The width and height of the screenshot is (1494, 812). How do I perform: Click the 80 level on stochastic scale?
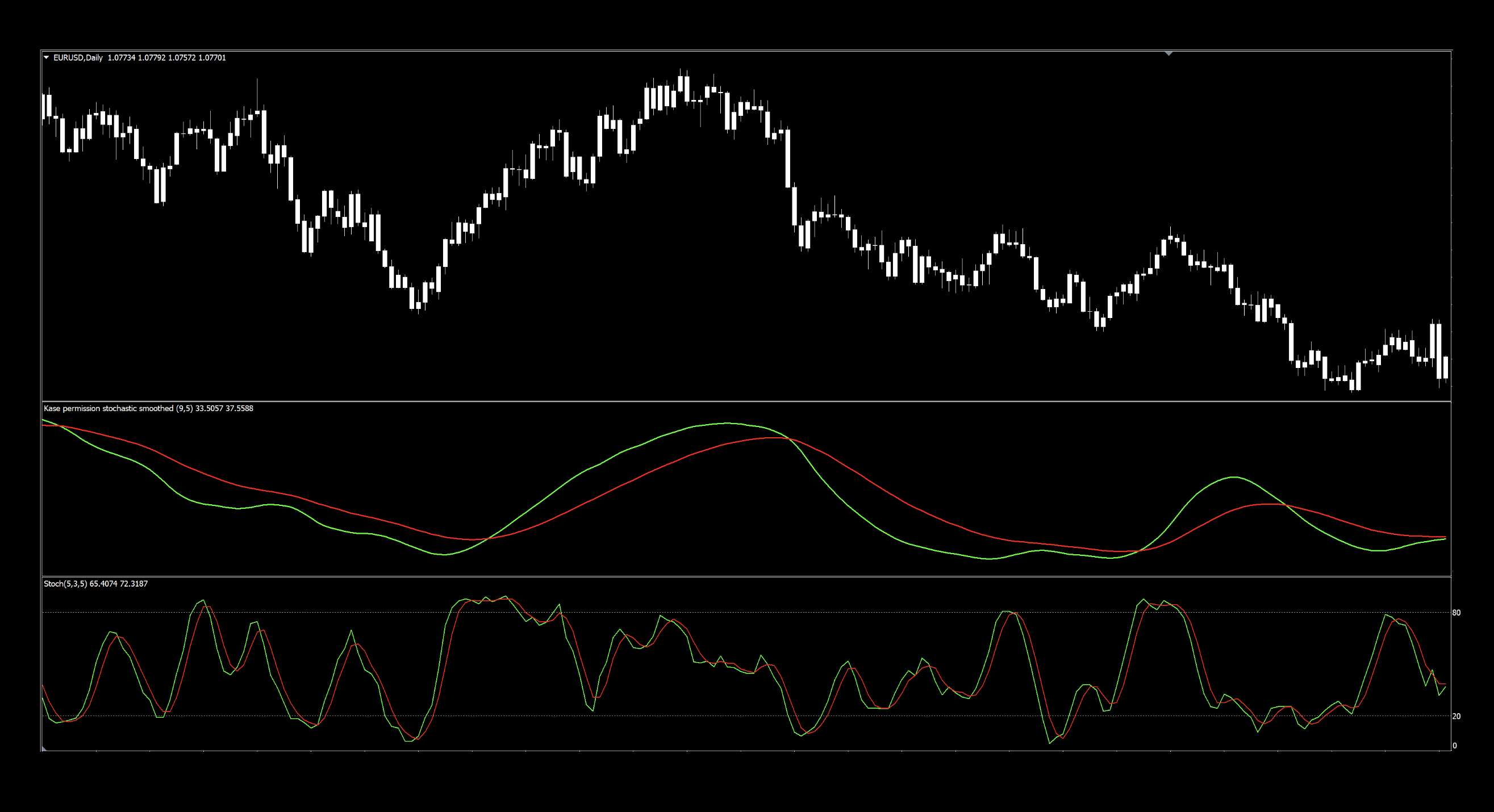click(1457, 613)
